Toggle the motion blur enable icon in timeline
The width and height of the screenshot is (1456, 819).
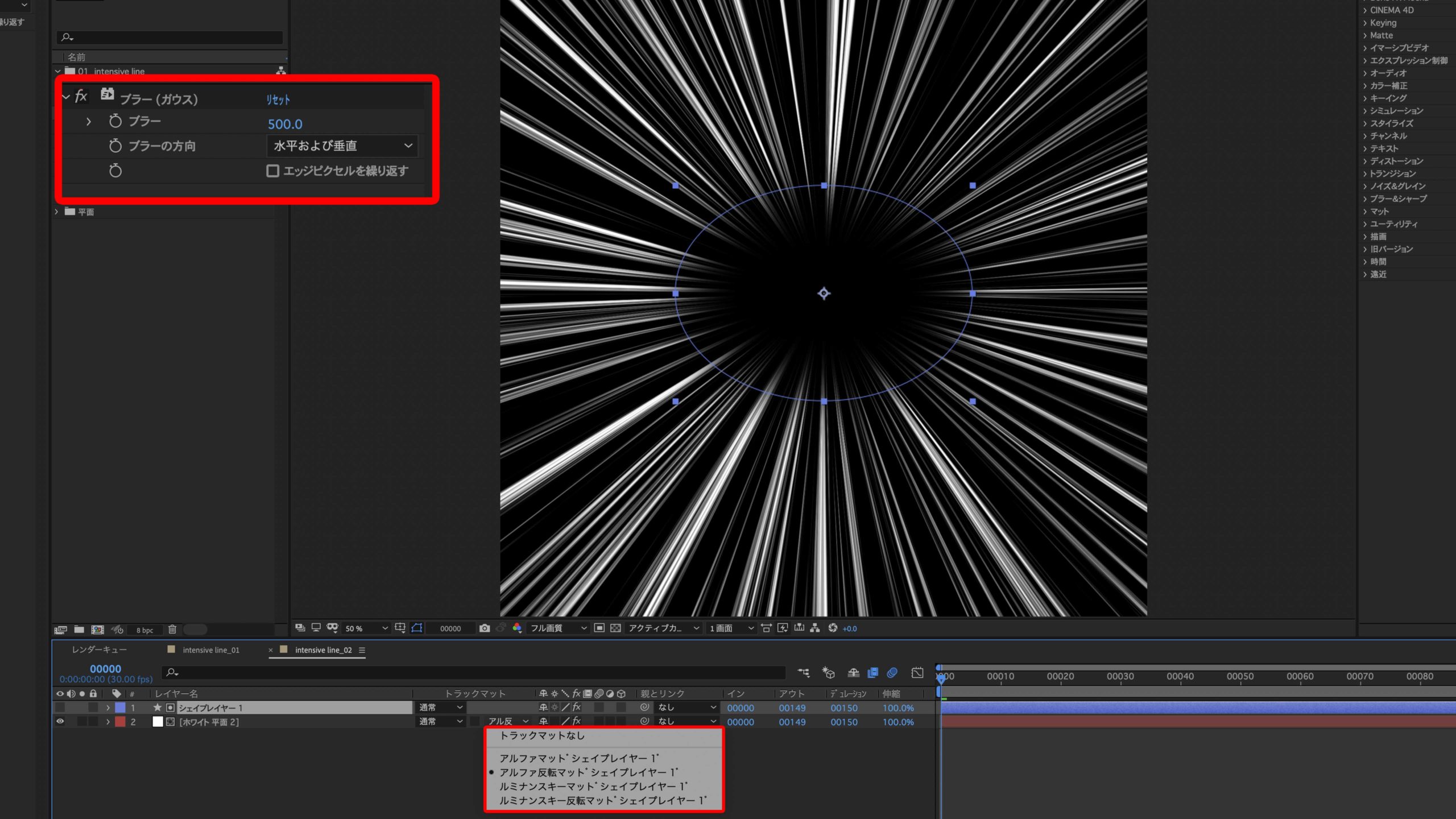coord(892,673)
